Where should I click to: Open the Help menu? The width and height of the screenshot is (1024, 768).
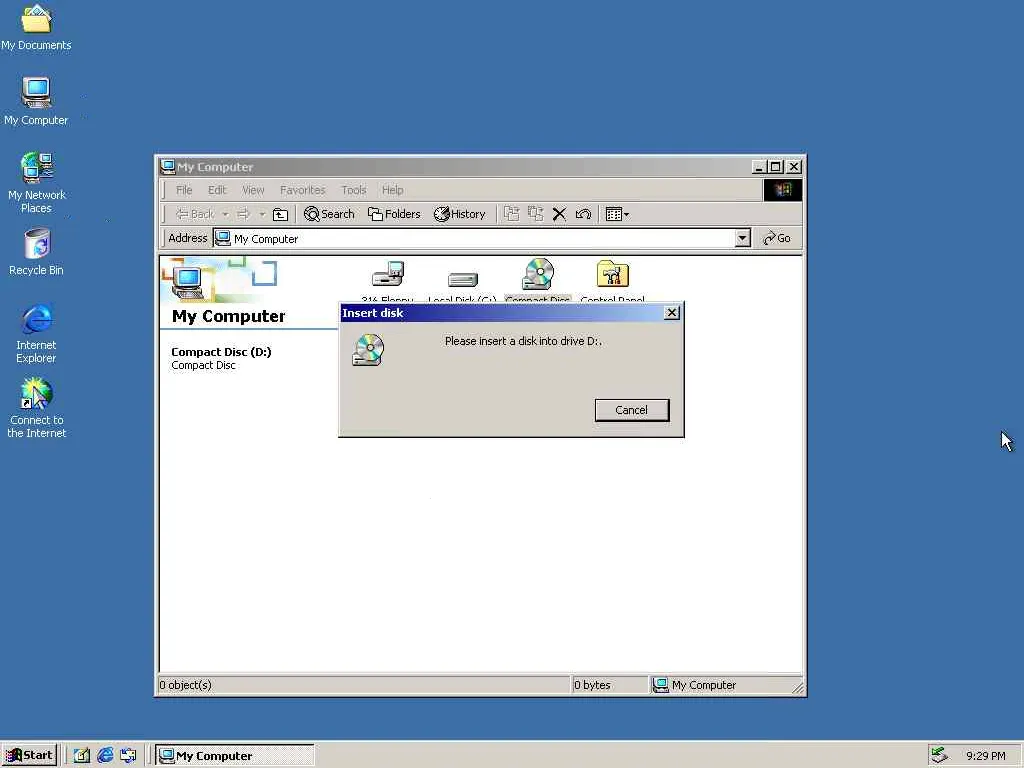tap(392, 190)
